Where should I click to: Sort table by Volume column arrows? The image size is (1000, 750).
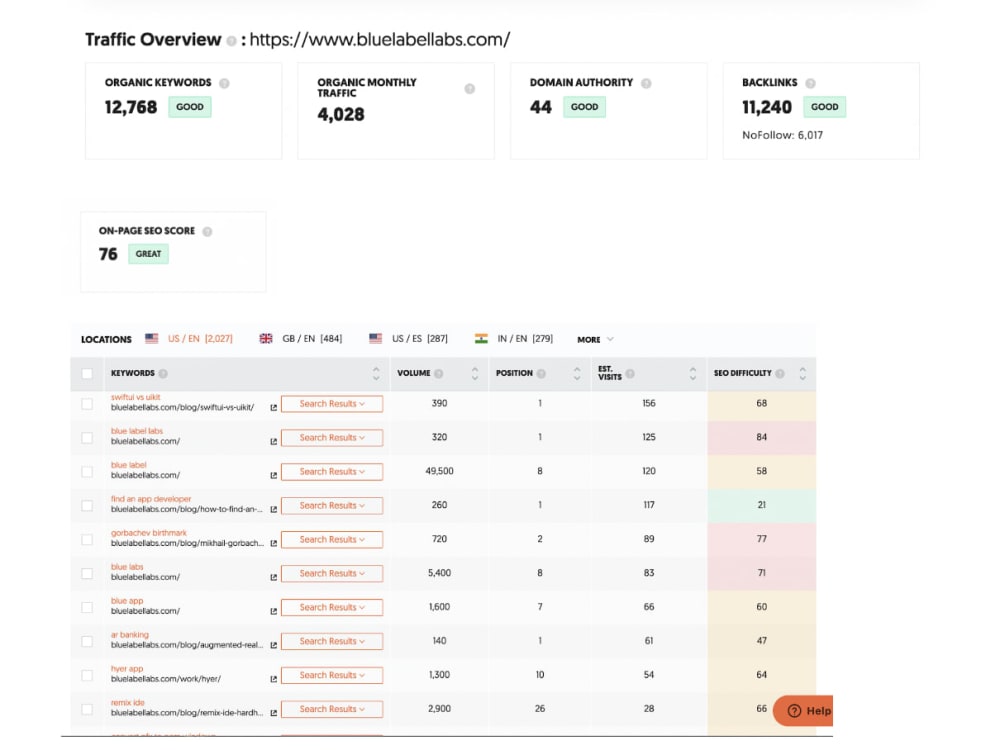click(474, 374)
